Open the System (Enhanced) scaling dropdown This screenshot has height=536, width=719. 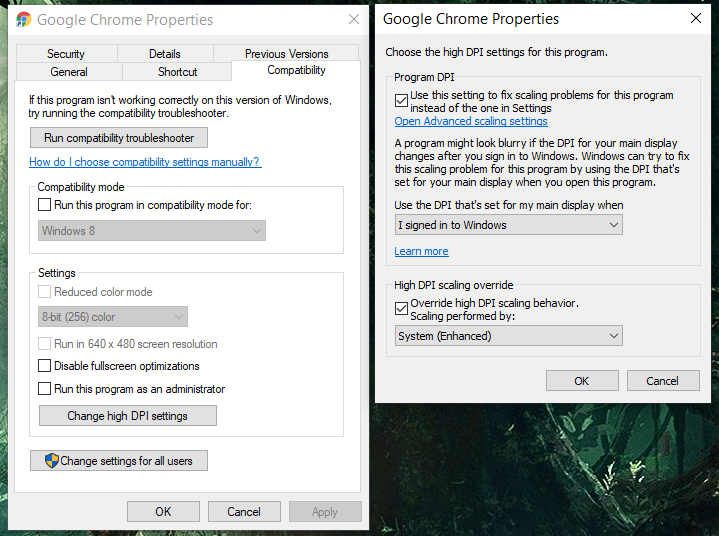[509, 336]
